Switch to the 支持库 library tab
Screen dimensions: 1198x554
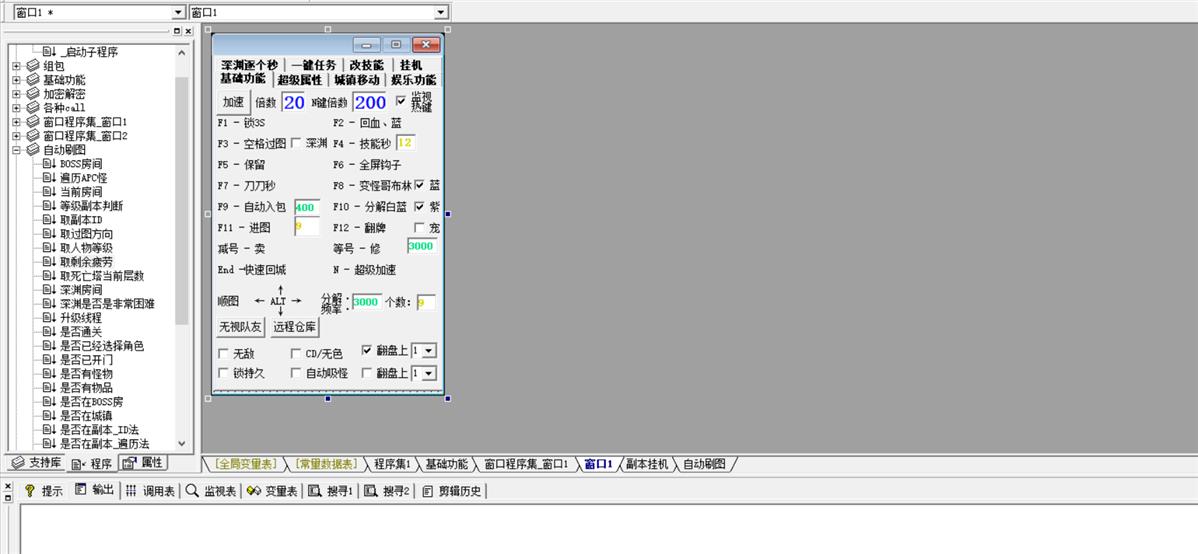[36, 463]
